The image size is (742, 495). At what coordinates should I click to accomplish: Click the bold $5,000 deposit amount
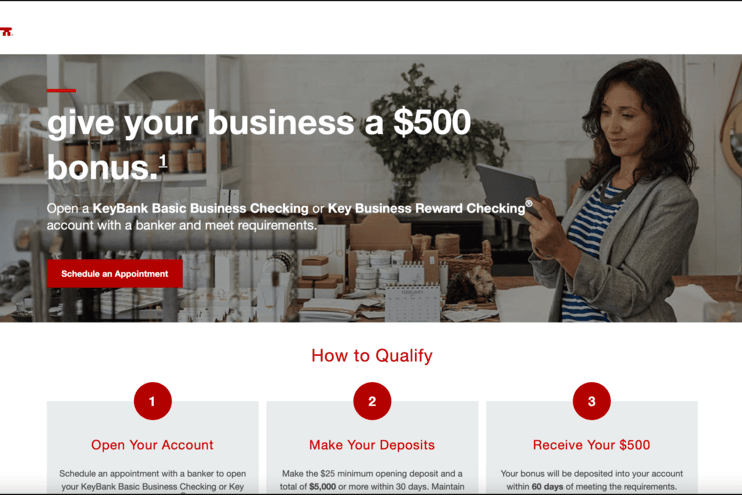[x=322, y=486]
